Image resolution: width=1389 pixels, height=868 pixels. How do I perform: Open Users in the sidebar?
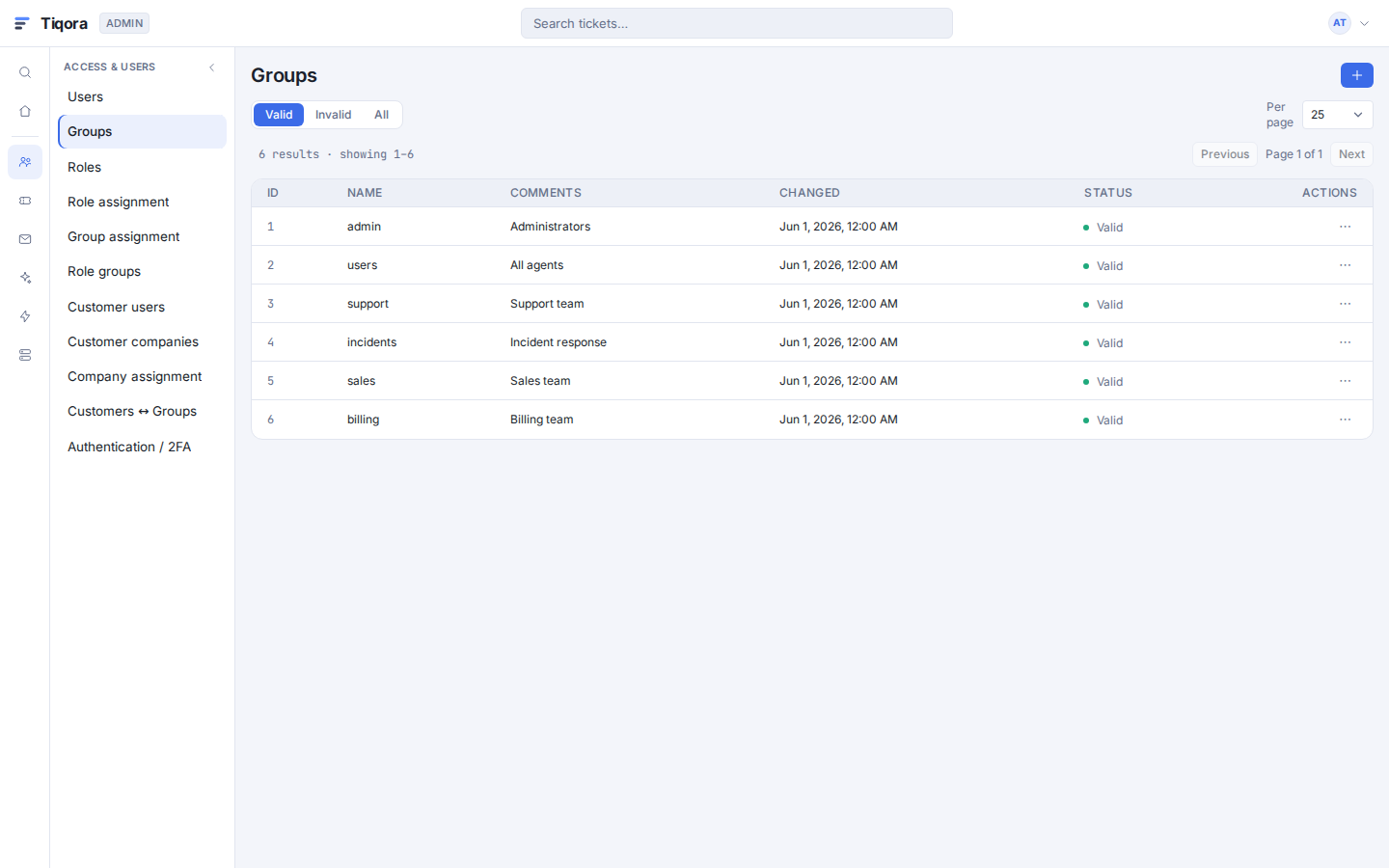point(142,96)
